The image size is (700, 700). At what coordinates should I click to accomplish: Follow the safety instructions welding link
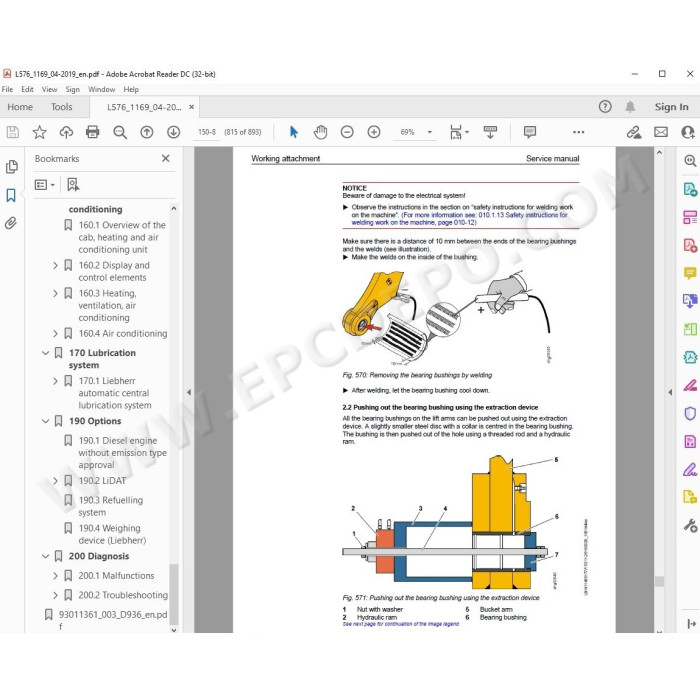459,219
